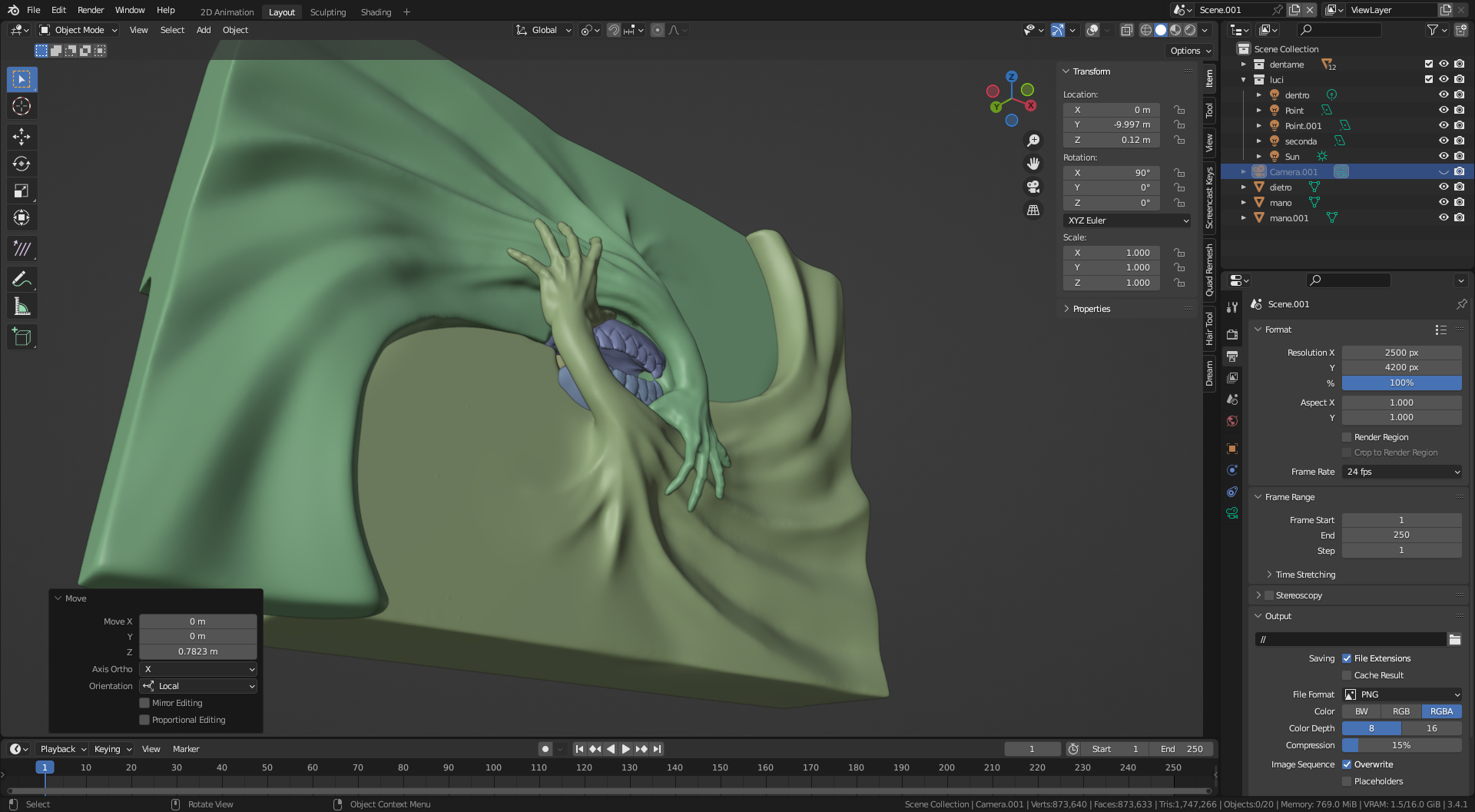The width and height of the screenshot is (1475, 812).
Task: Select the Rotate tool
Action: (22, 164)
